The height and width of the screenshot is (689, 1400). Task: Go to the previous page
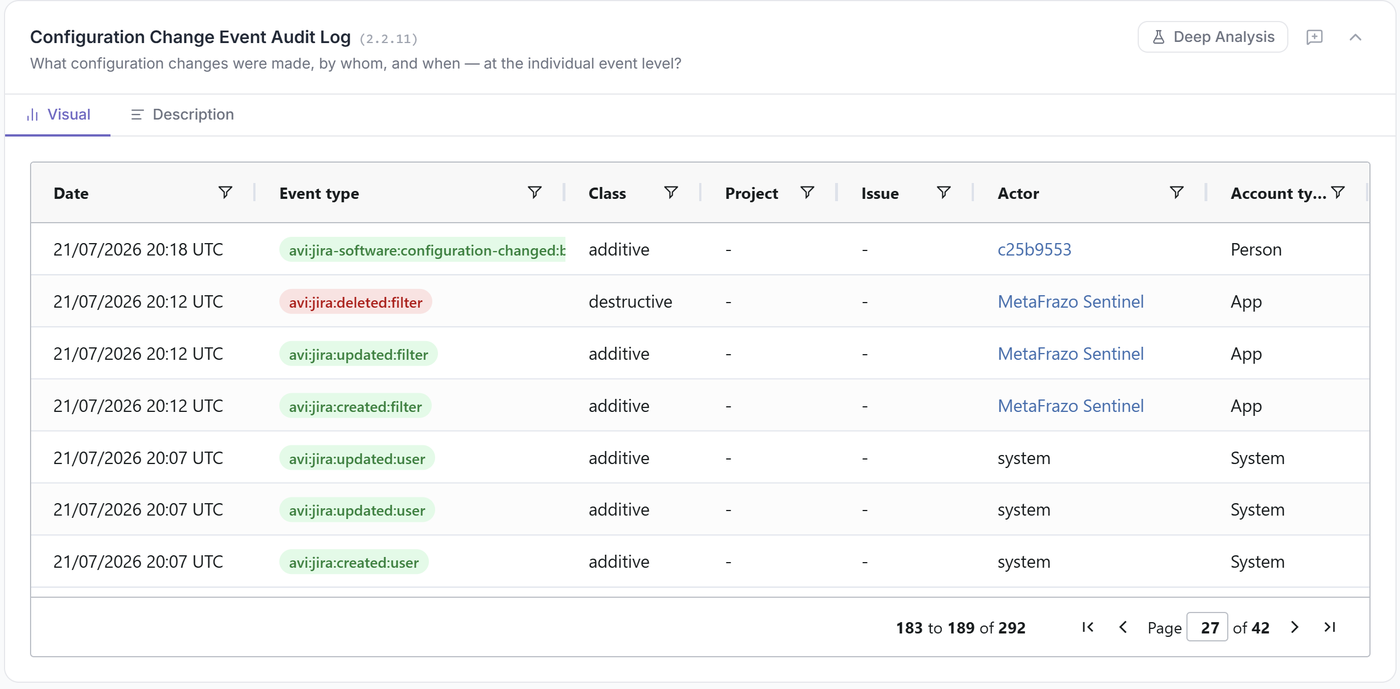point(1123,627)
